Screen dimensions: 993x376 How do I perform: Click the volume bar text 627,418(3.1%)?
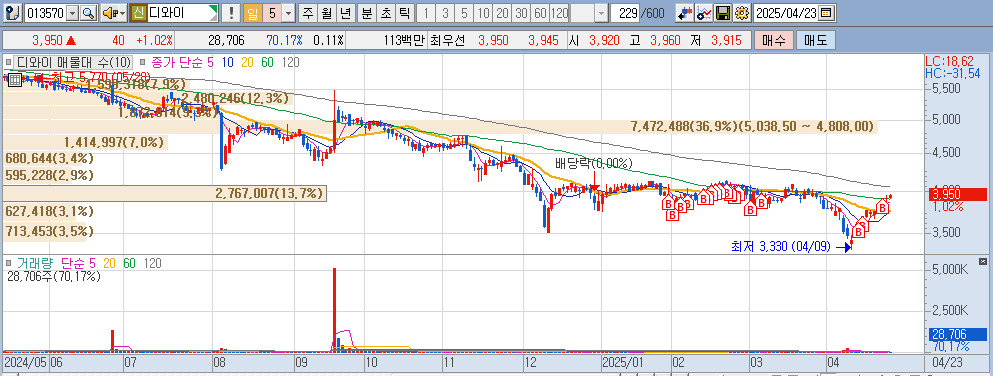pos(49,211)
